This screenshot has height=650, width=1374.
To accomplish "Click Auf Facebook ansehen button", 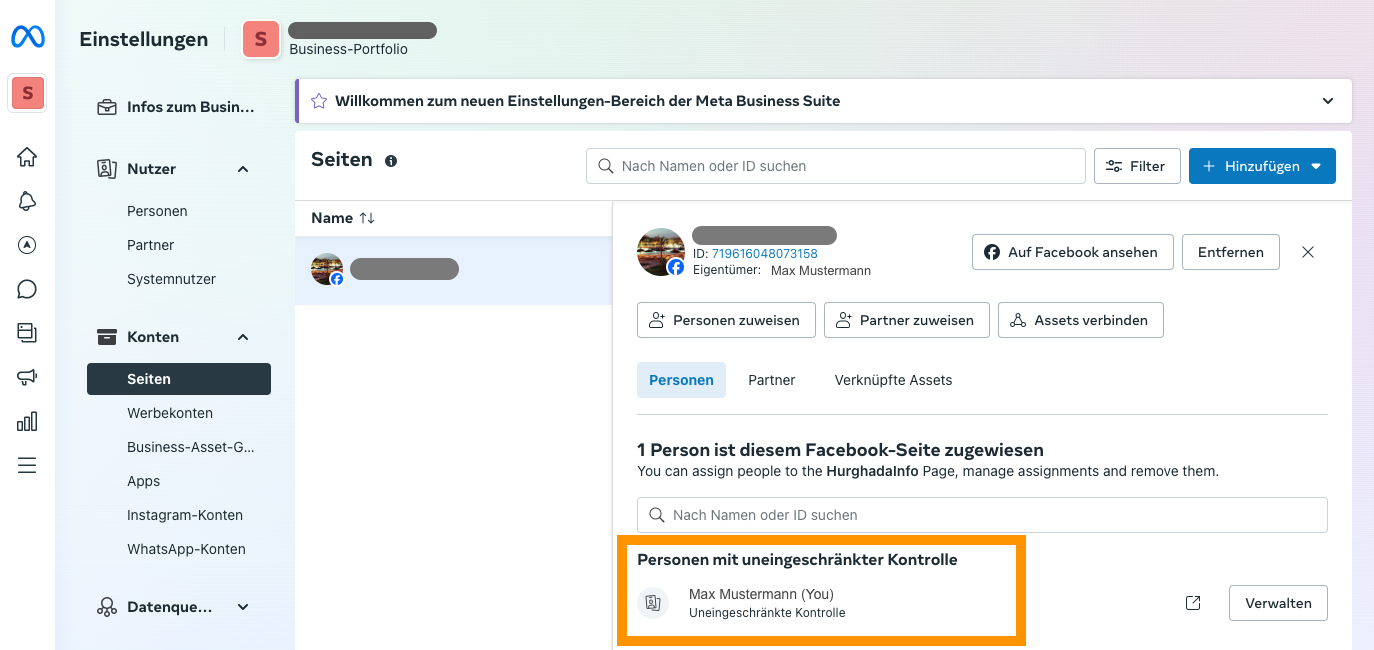I will pos(1072,252).
